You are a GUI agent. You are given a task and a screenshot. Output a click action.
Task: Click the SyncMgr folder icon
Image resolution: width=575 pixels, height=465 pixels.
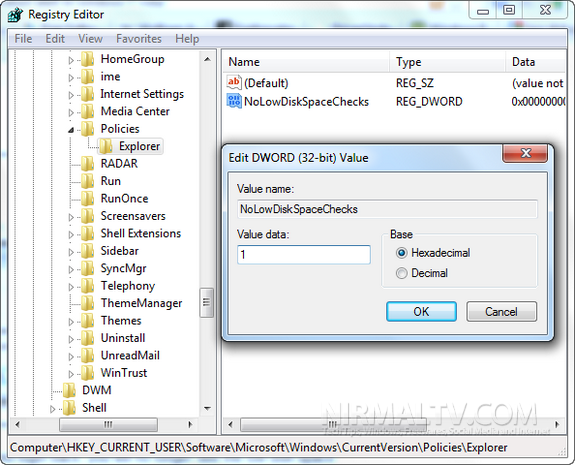[x=88, y=268]
